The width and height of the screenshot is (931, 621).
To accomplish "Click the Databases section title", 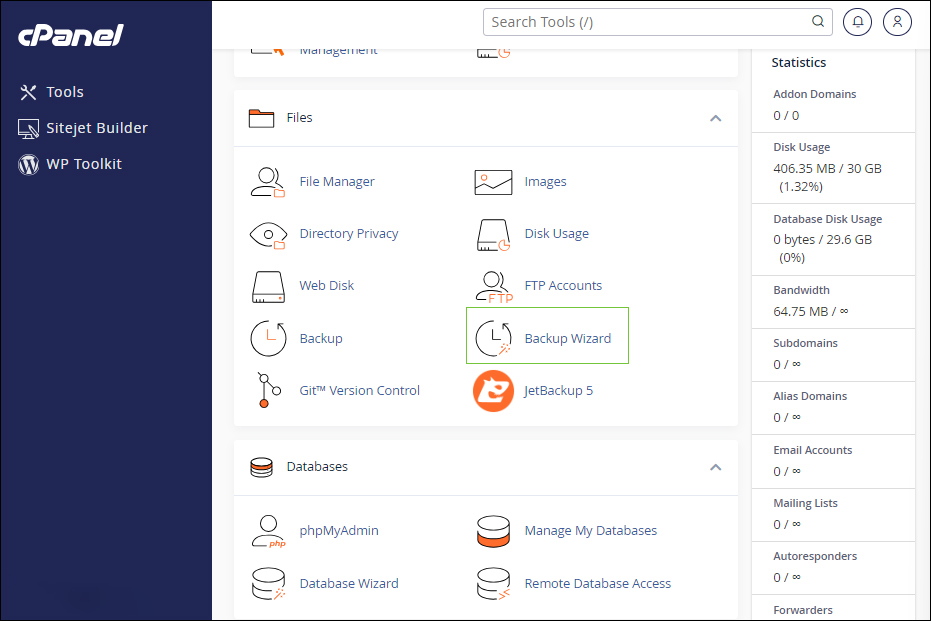I will (x=317, y=467).
